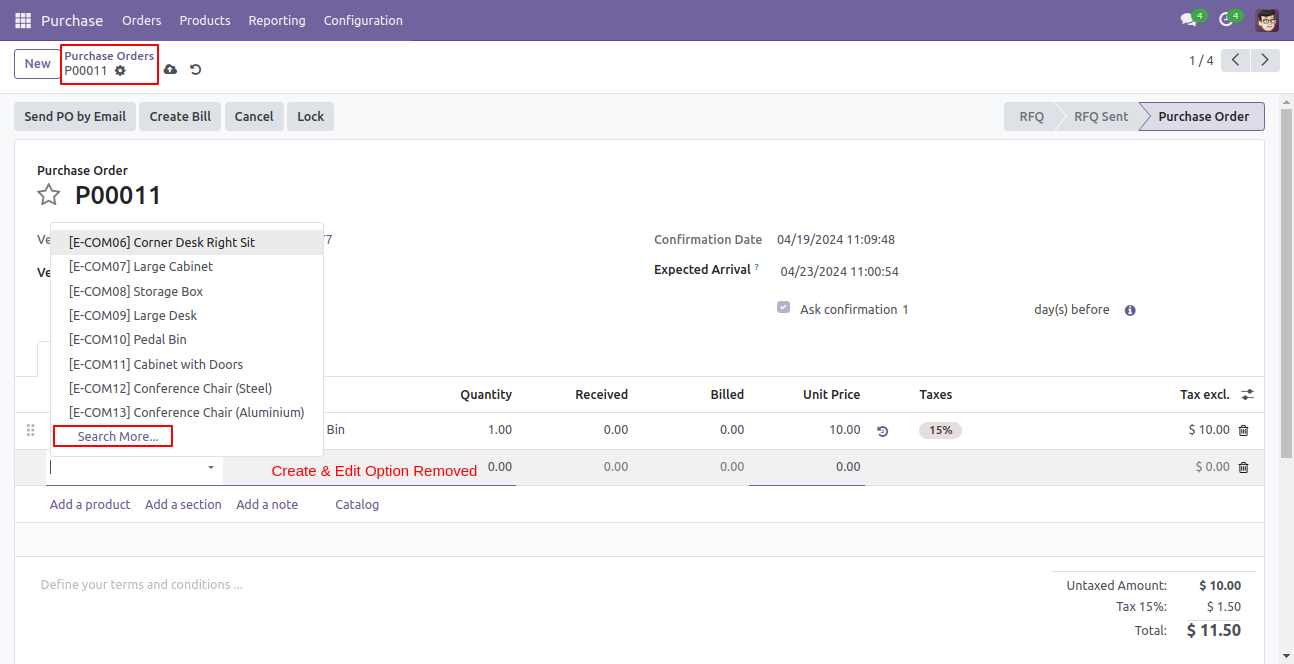Click the Purchase Order status stage
Screen dimensions: 1294x664
click(1203, 117)
